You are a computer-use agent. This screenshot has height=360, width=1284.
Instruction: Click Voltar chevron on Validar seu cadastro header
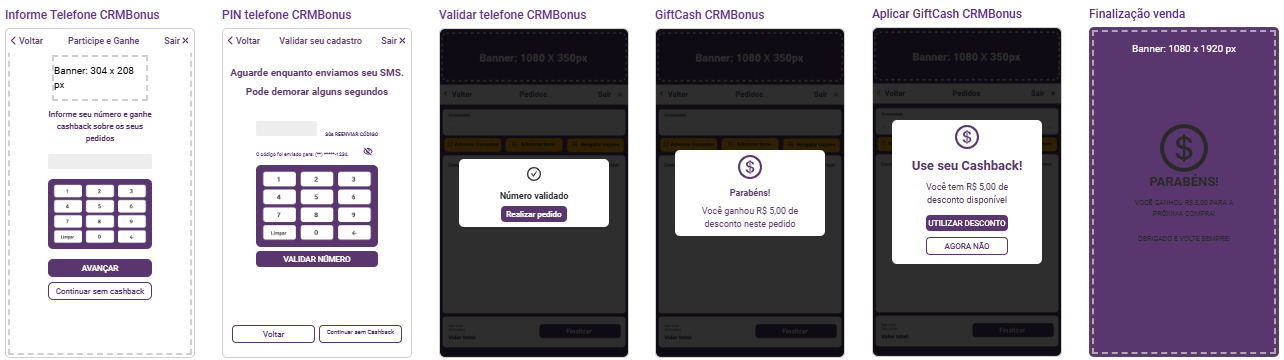click(244, 41)
